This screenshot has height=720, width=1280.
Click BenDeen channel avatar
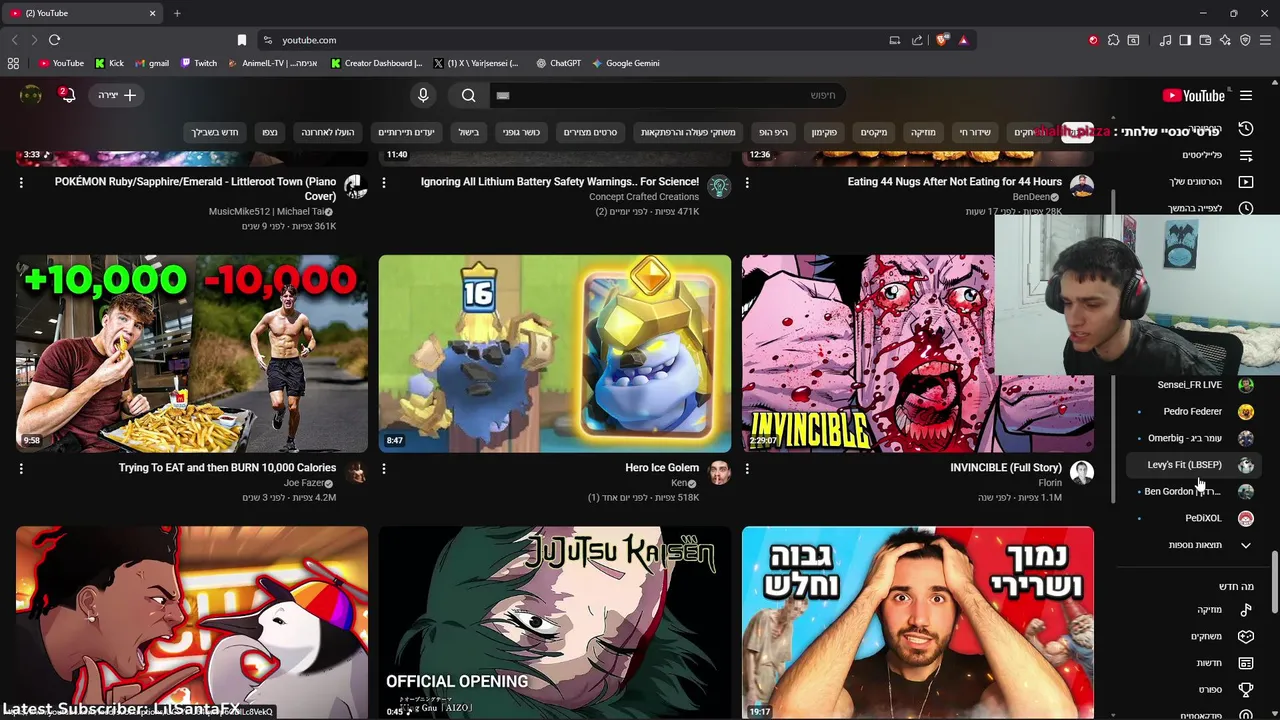point(1082,186)
